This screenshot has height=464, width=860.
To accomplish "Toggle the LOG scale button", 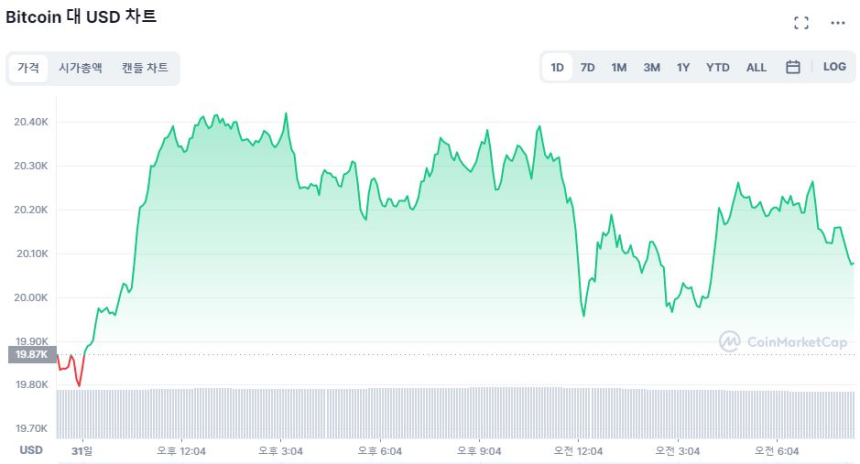I will [x=834, y=67].
